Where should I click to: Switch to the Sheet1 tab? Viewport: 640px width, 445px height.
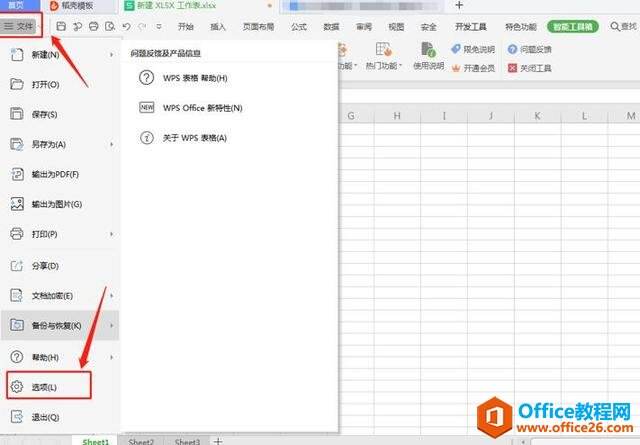pos(96,441)
